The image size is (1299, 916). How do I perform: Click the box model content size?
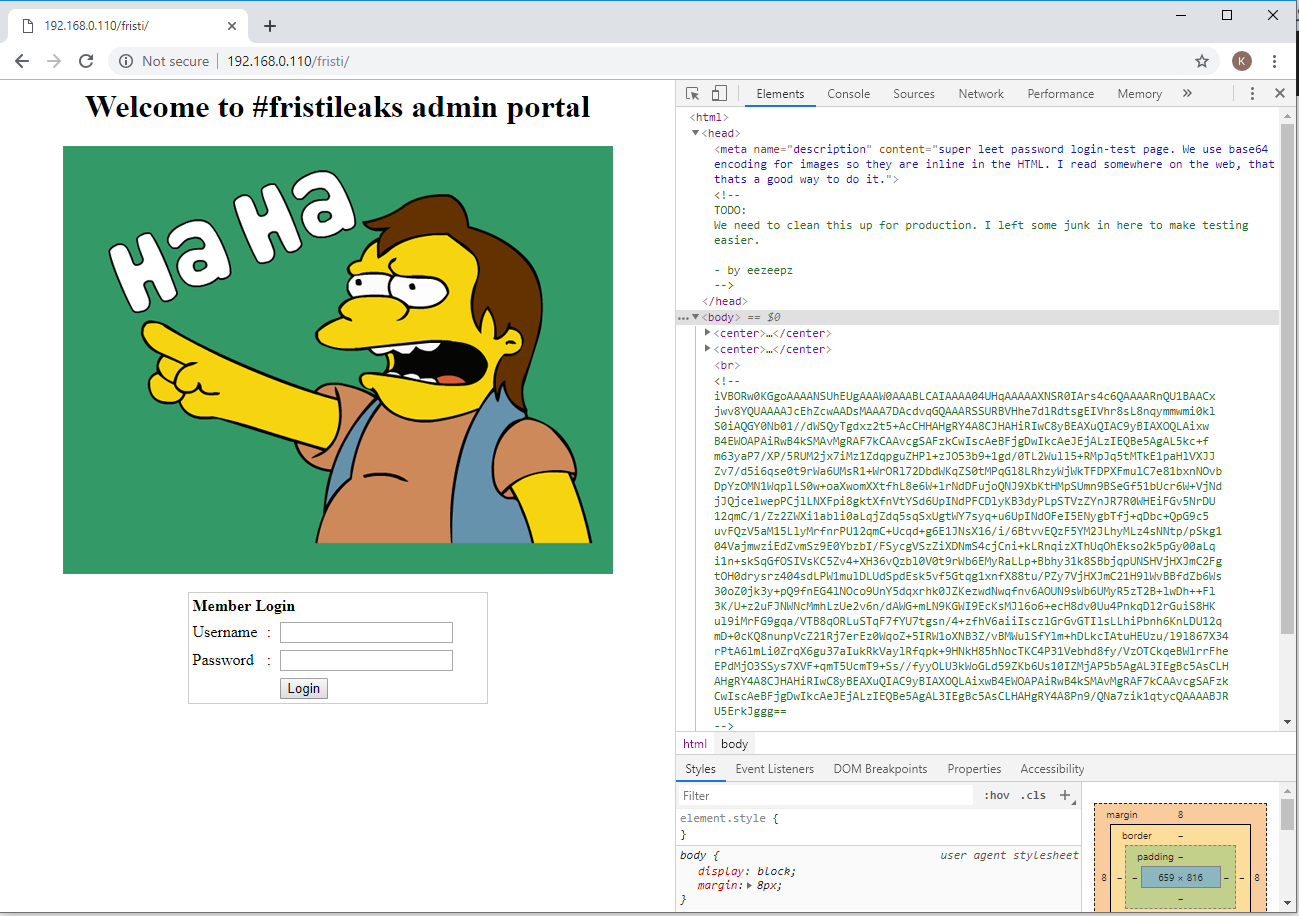tap(1180, 877)
